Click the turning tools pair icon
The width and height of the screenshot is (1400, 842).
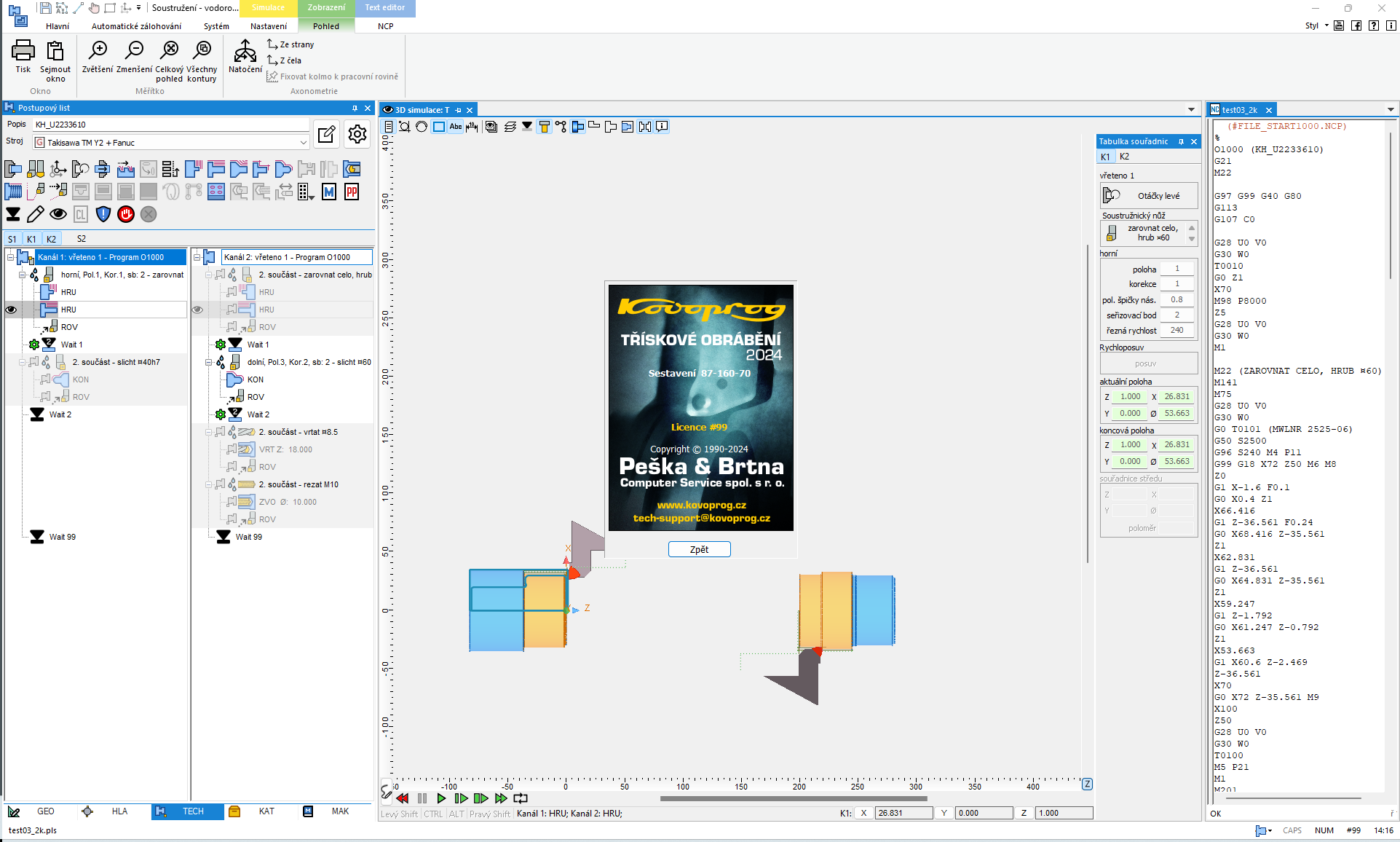(x=36, y=170)
